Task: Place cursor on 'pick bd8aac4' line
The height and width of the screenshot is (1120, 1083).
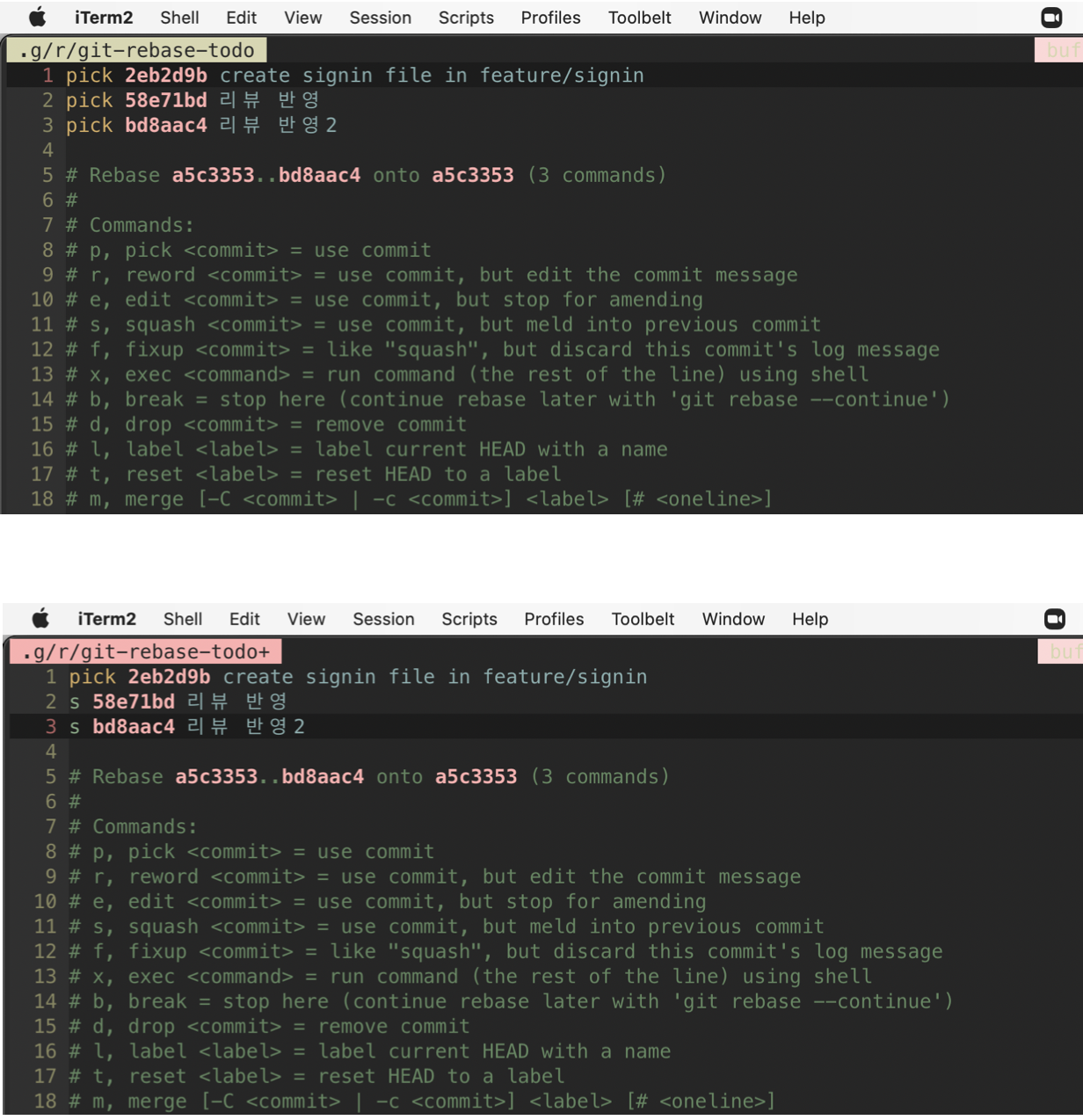Action: pyautogui.click(x=201, y=125)
